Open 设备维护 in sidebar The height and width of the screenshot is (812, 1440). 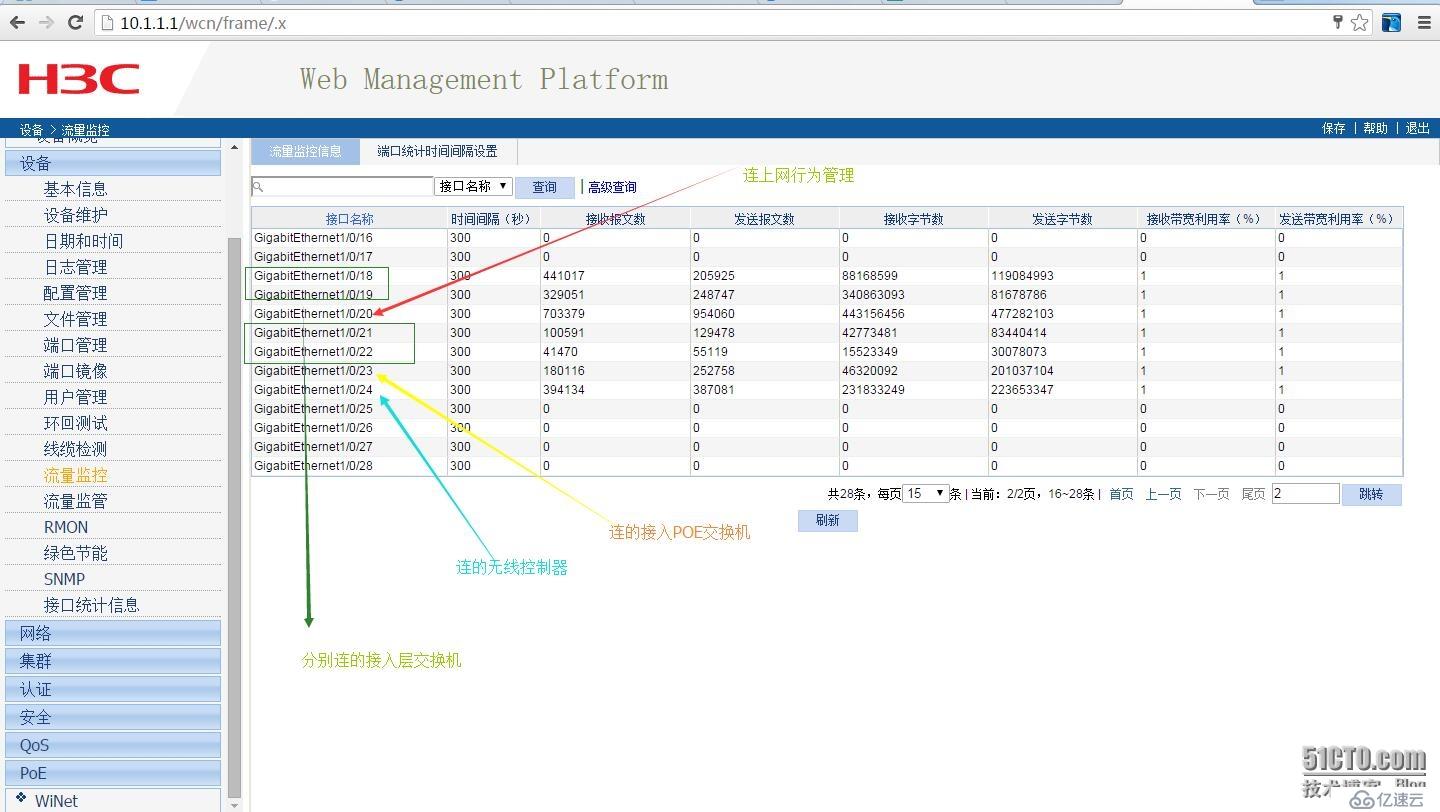[75, 215]
